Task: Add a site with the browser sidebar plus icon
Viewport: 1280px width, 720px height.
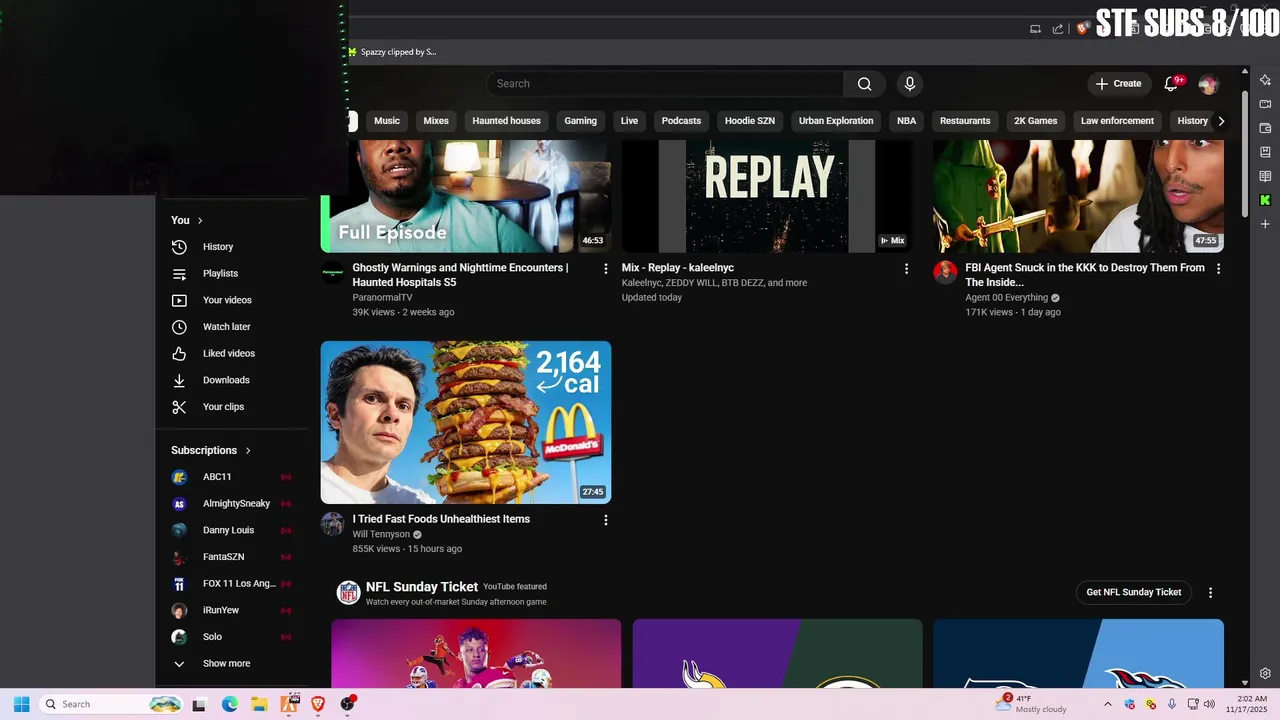Action: click(x=1265, y=224)
